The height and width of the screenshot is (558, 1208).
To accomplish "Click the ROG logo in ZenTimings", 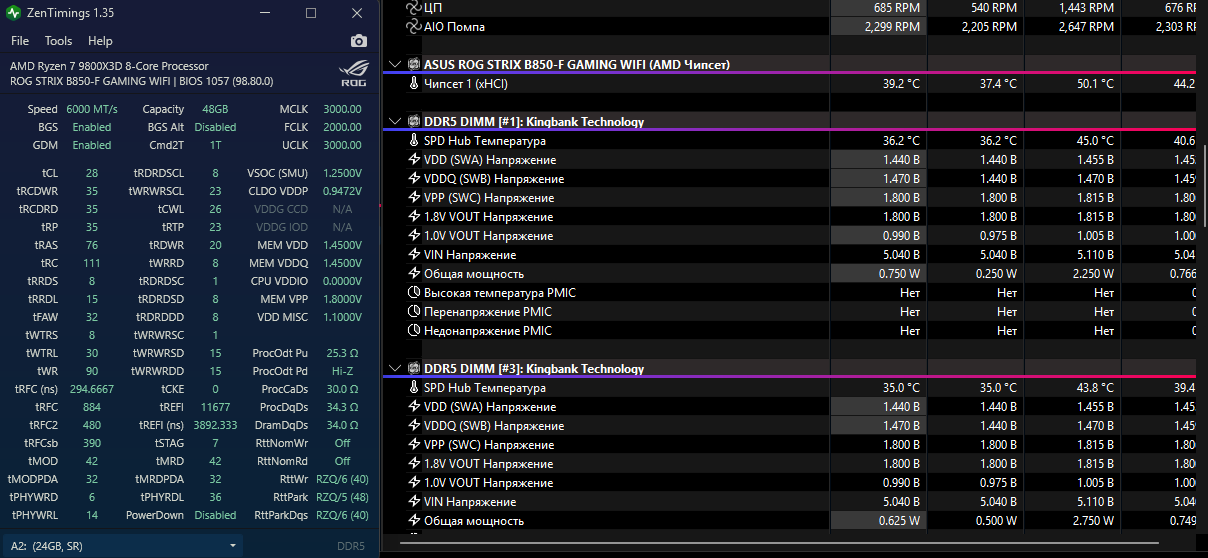I will [x=353, y=74].
